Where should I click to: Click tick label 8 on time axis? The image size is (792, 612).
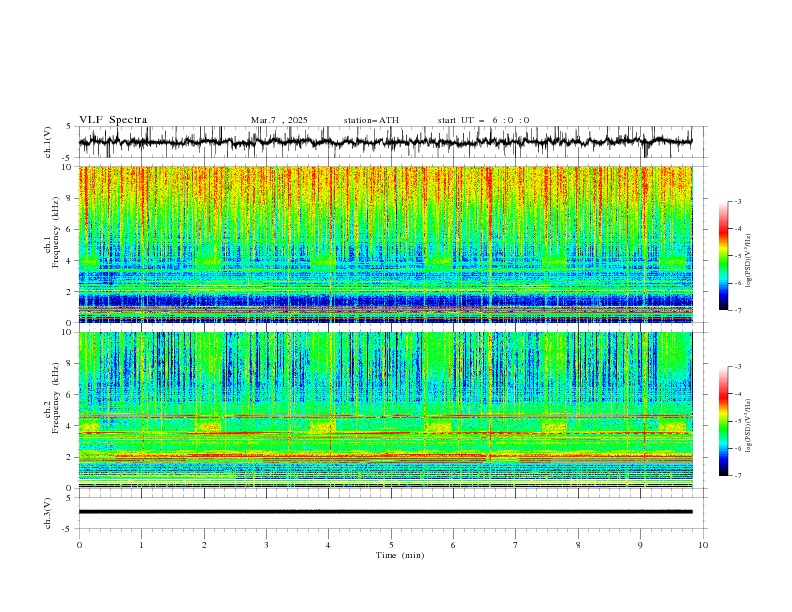578,545
